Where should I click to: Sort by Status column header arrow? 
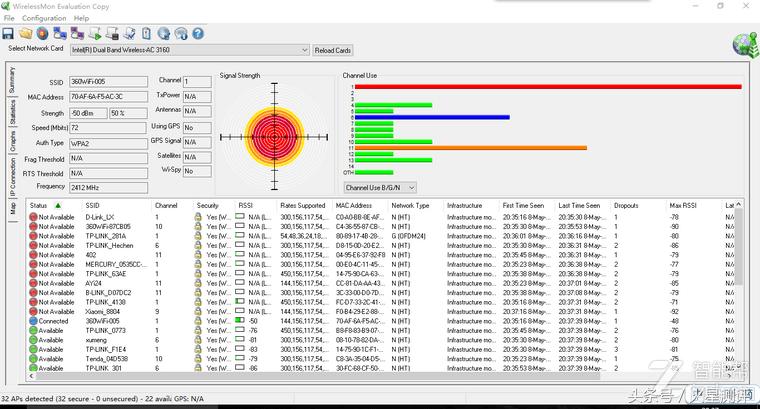tap(57, 205)
